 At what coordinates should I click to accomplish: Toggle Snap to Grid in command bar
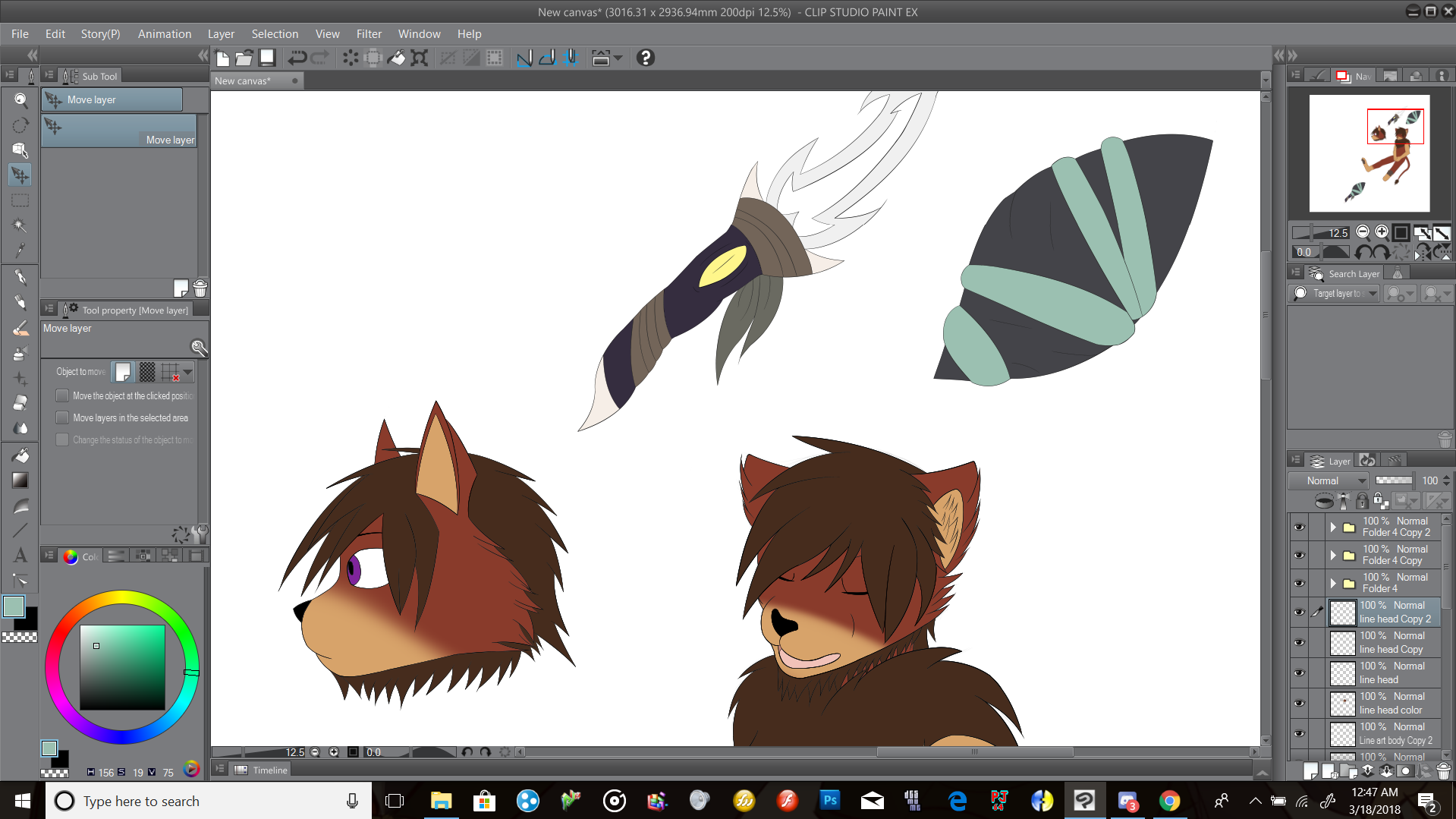pos(571,58)
